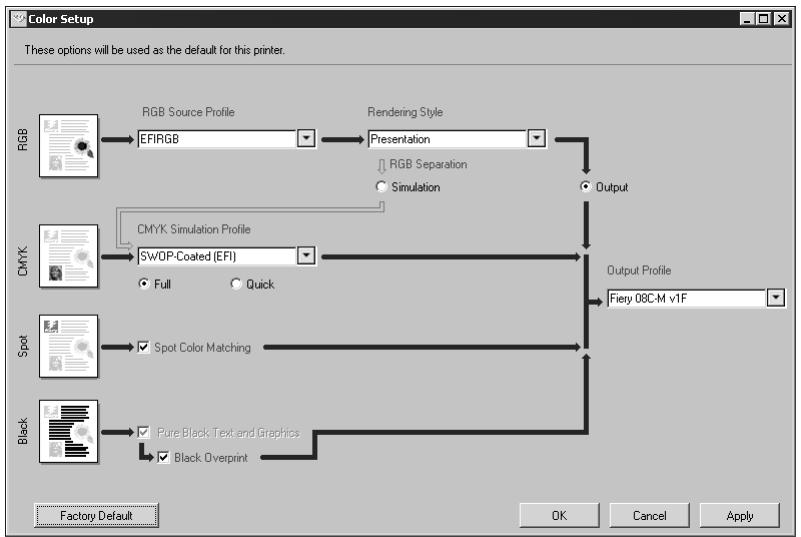Click the Black document thumbnail icon
Viewport: 801px width, 537px height.
pos(68,432)
